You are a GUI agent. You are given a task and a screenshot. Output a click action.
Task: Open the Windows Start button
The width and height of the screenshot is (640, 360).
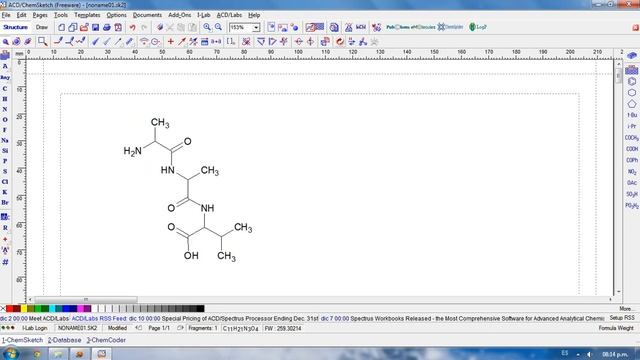point(10,353)
